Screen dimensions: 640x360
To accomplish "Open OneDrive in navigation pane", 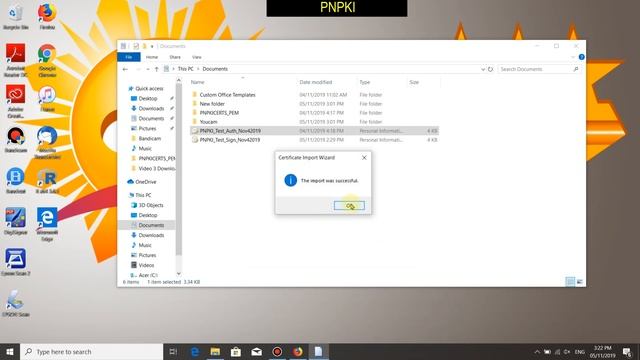I will coord(145,182).
